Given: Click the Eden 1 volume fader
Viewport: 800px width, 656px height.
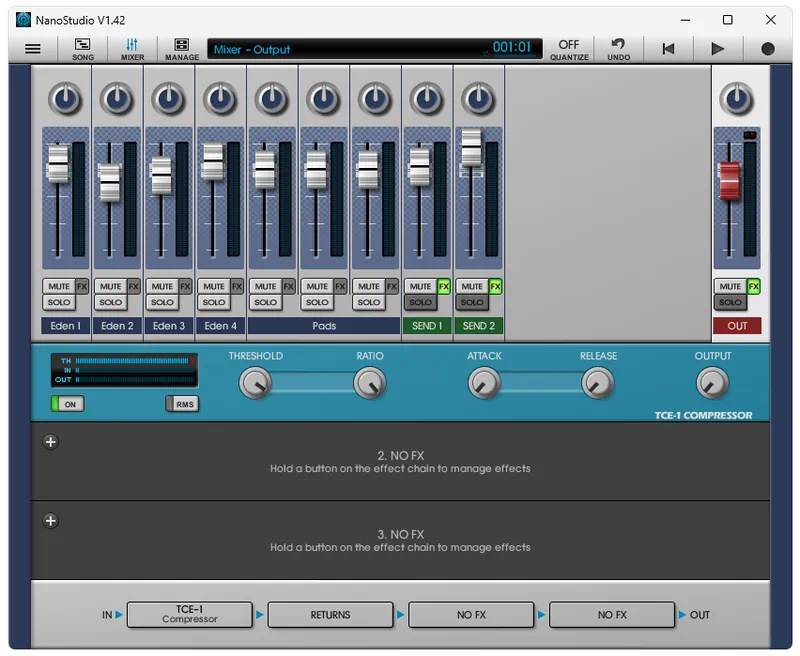Looking at the screenshot, I should click(x=58, y=164).
